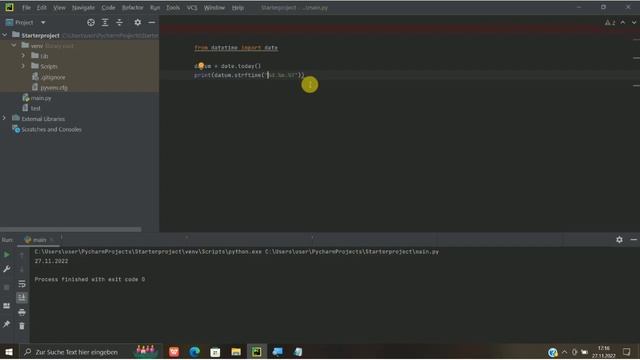Viewport: 640px width, 360px height.
Task: Collapse the Starterproject root folder
Action: tap(4, 35)
